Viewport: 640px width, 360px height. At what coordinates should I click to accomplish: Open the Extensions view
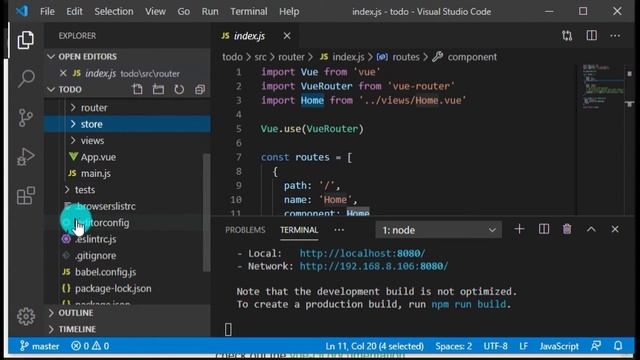coord(26,196)
